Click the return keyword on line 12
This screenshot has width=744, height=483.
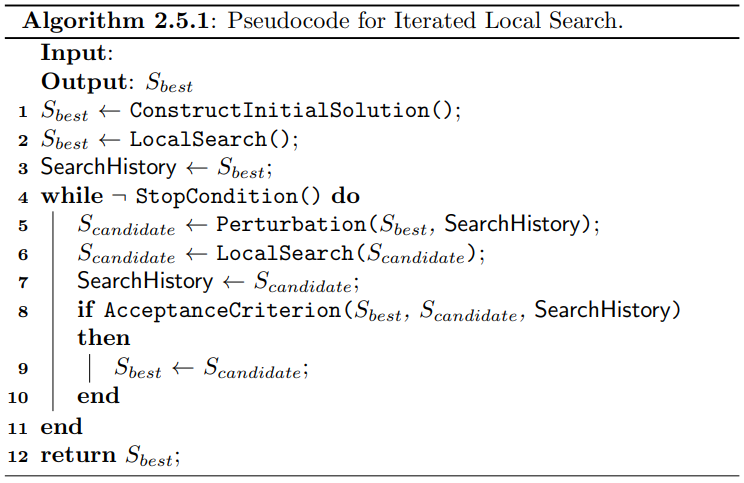coord(78,455)
